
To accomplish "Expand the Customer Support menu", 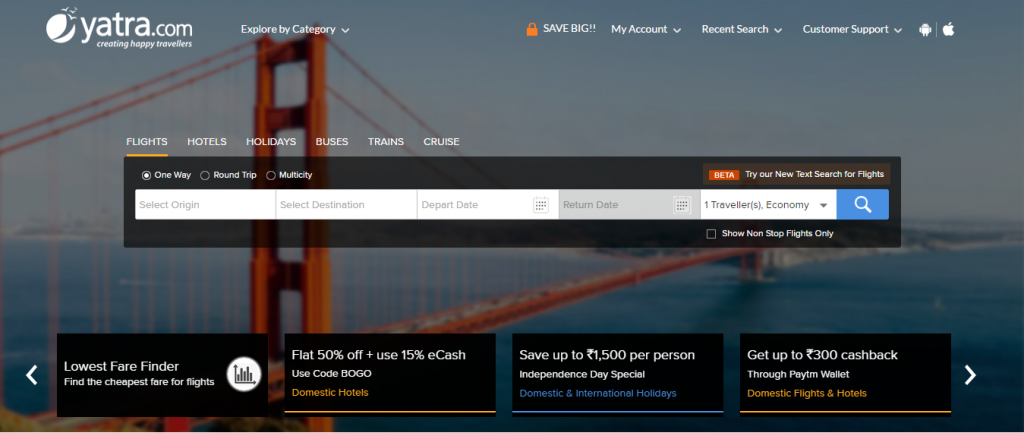I will [x=852, y=29].
